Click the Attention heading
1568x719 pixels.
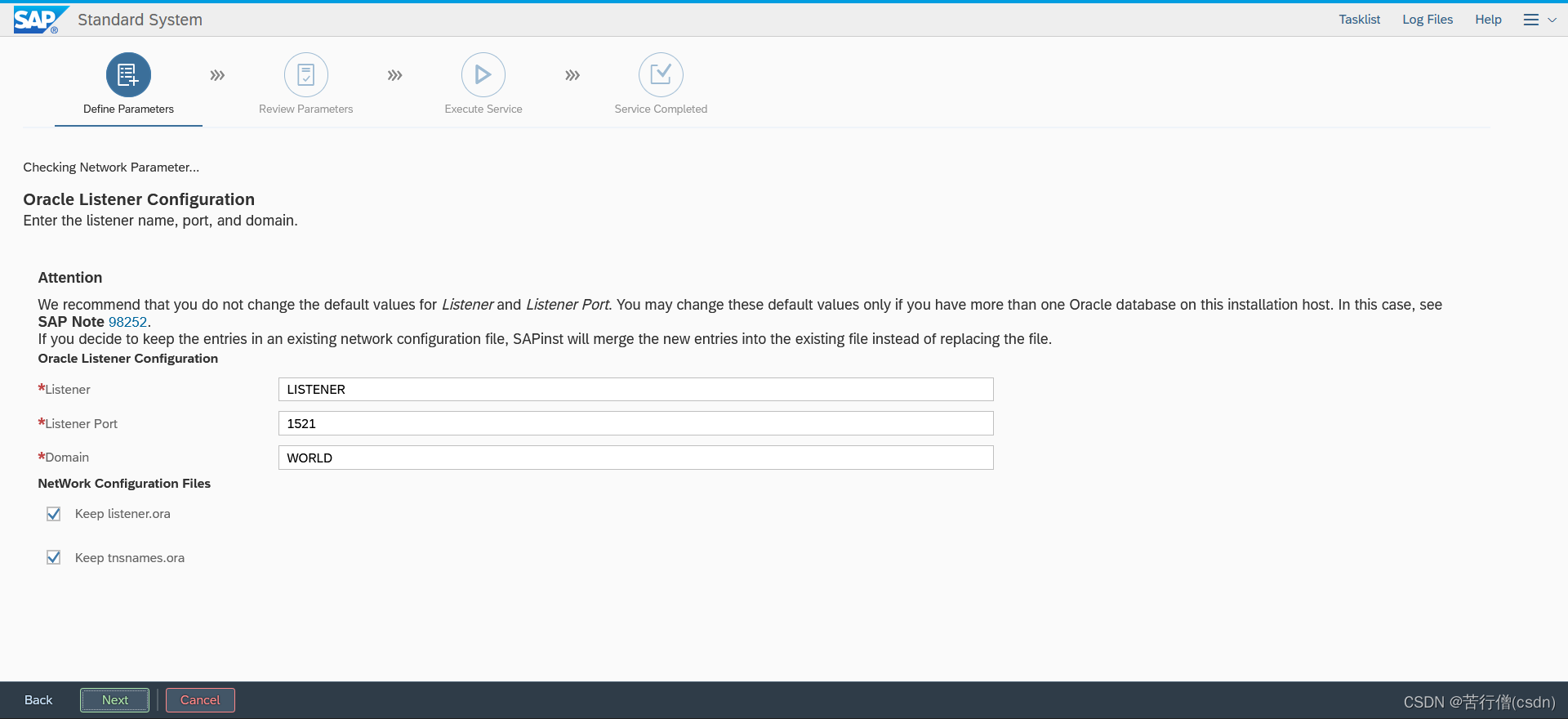[x=70, y=278]
